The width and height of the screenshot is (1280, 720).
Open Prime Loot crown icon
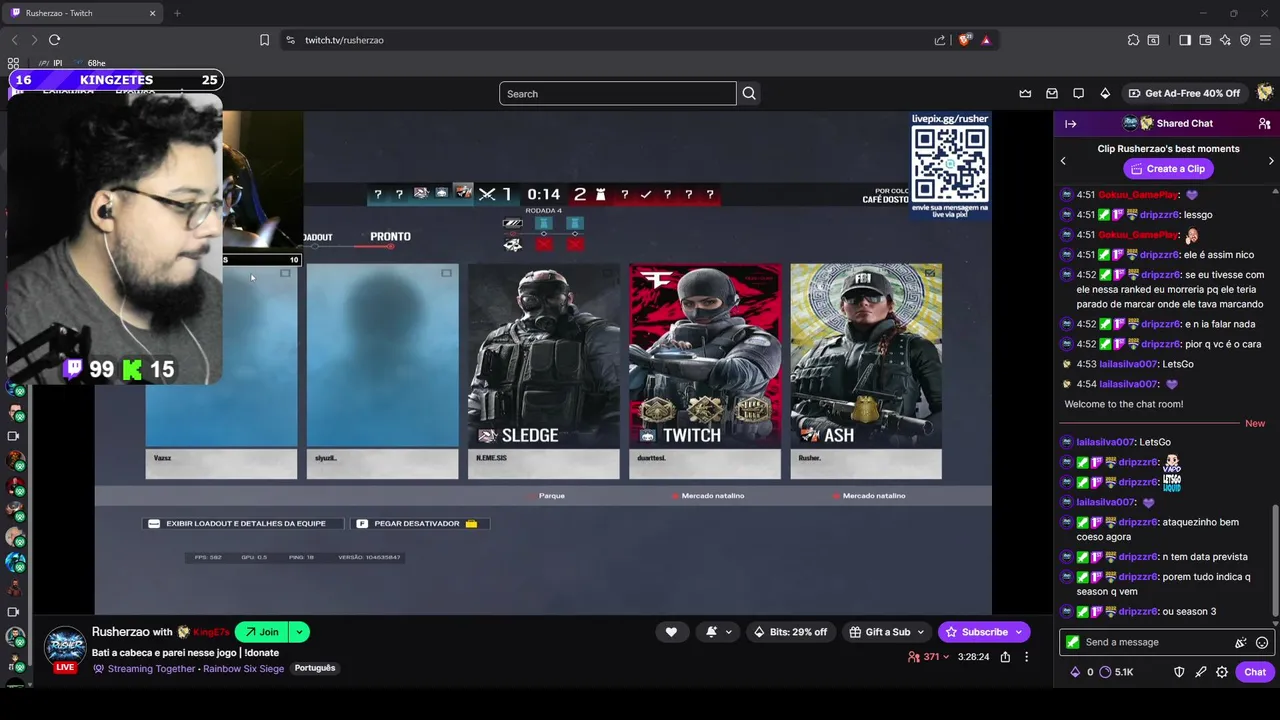pyautogui.click(x=1025, y=93)
